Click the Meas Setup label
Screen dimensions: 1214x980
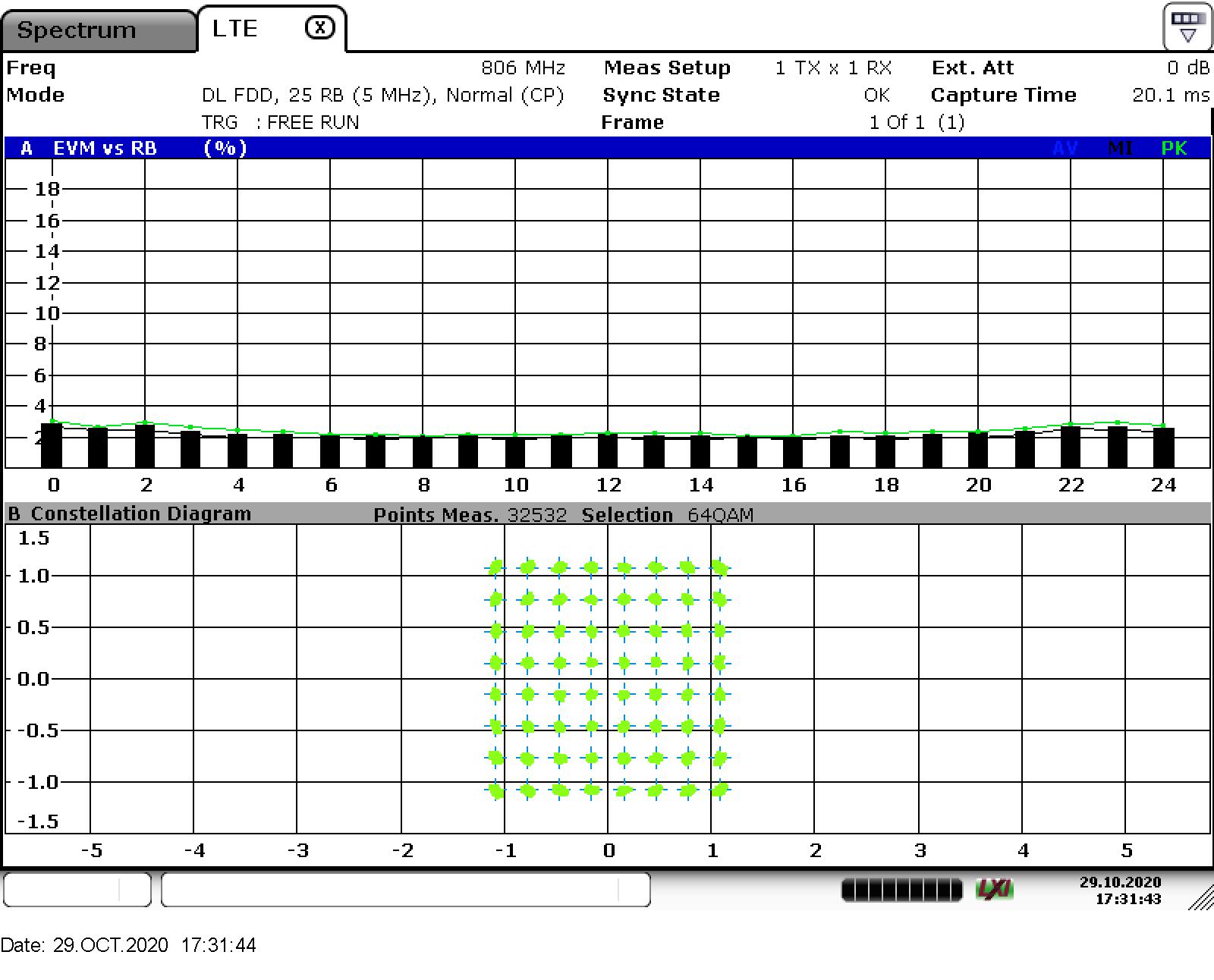tap(668, 68)
